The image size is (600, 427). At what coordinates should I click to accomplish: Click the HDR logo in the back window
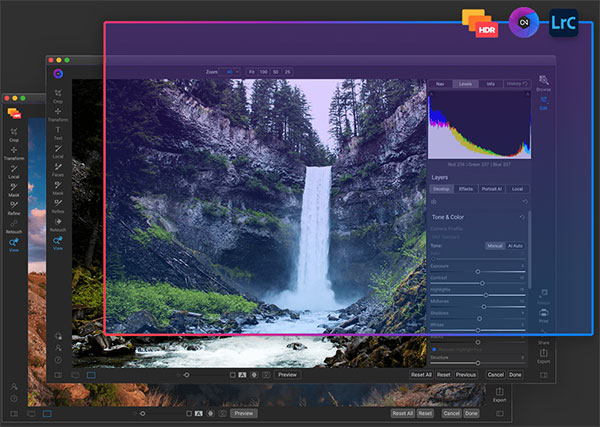[x=14, y=113]
